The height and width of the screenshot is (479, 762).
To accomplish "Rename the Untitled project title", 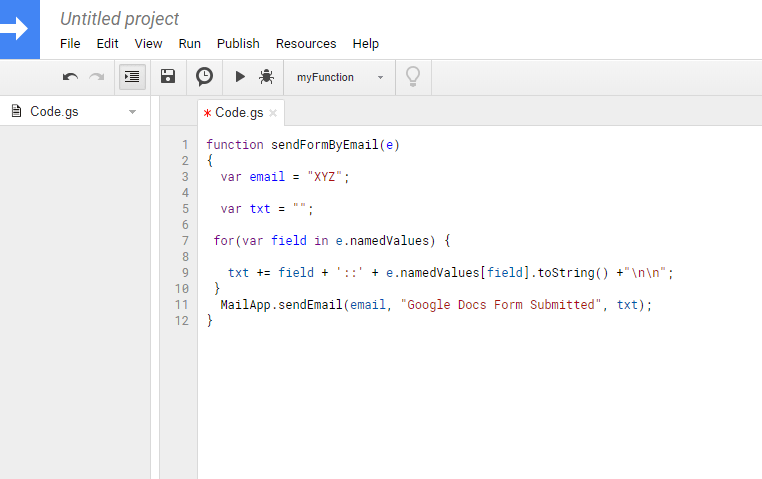I will (x=120, y=19).
